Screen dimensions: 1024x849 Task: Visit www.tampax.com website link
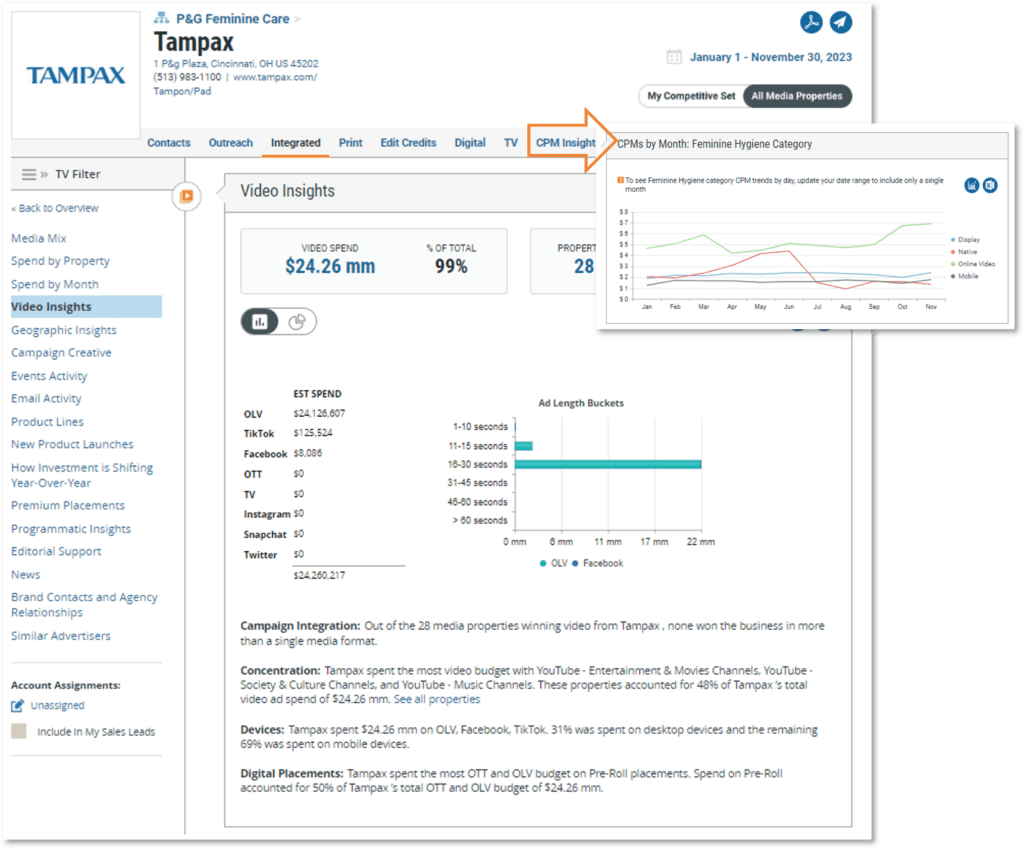pyautogui.click(x=275, y=77)
